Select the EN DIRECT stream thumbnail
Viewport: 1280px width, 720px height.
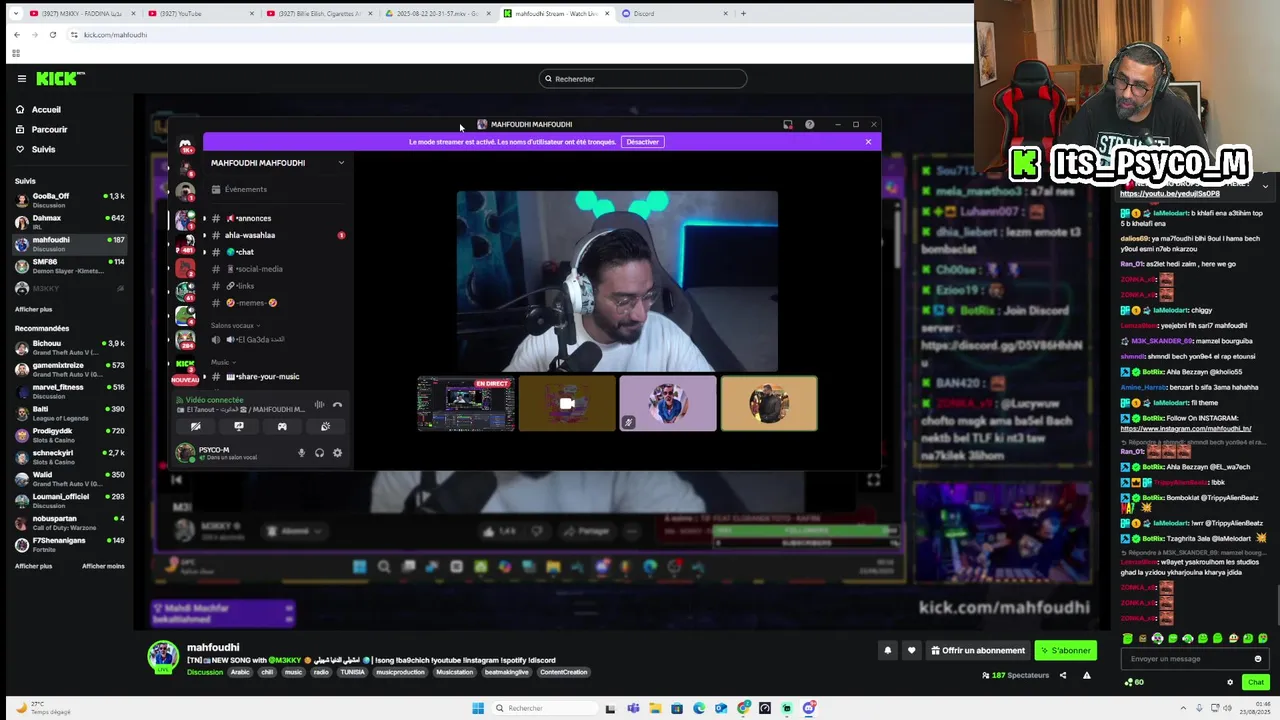click(x=466, y=404)
